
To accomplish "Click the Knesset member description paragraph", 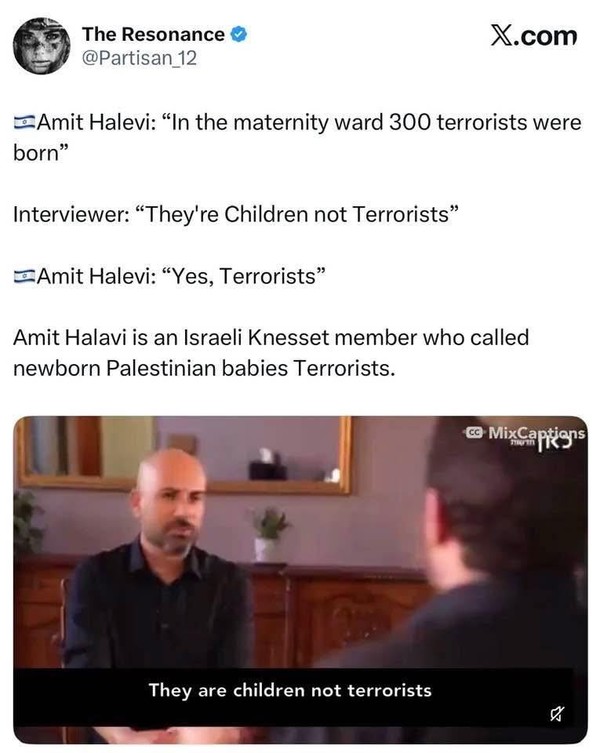I will click(271, 353).
